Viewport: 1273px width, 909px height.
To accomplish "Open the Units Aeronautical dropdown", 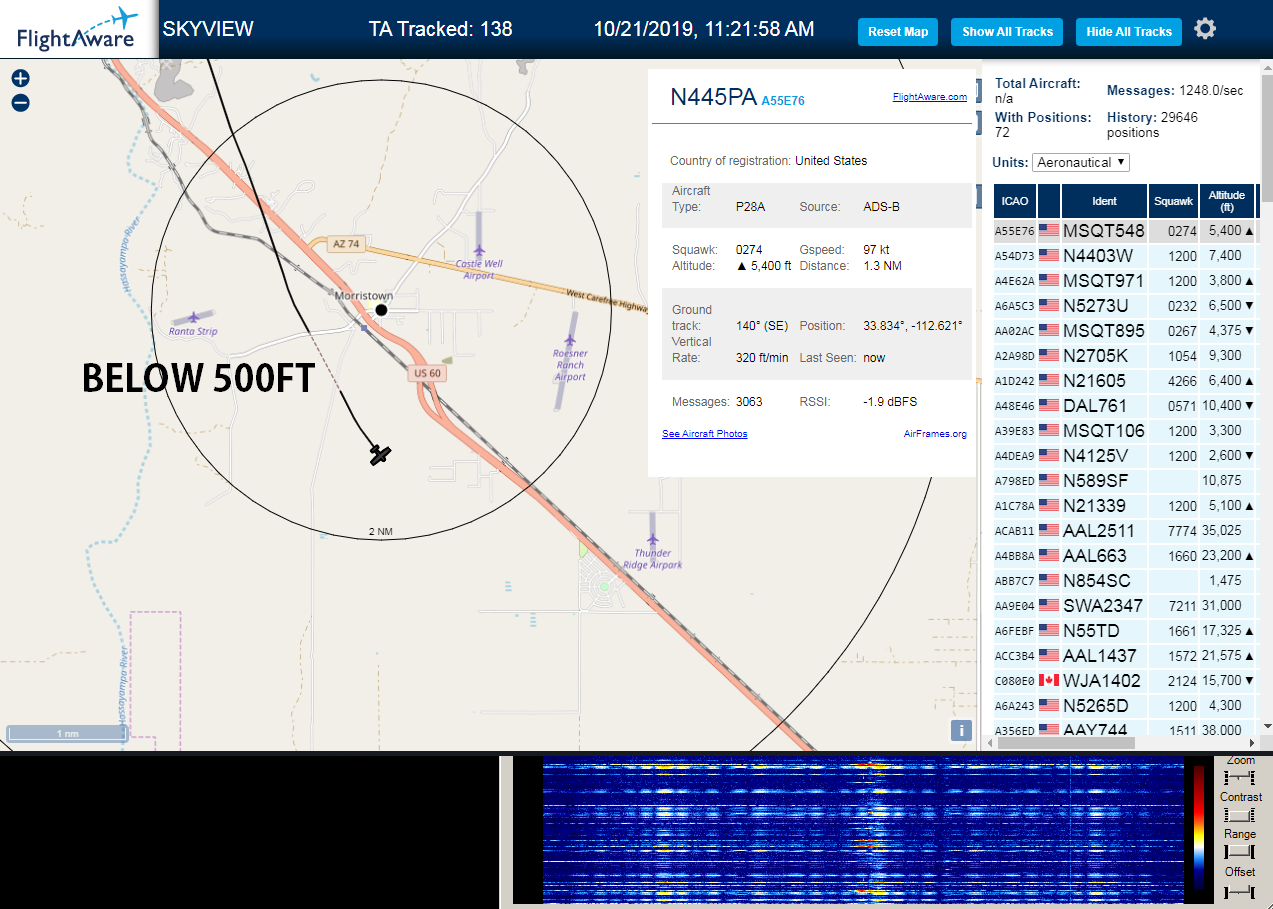I will click(1081, 162).
